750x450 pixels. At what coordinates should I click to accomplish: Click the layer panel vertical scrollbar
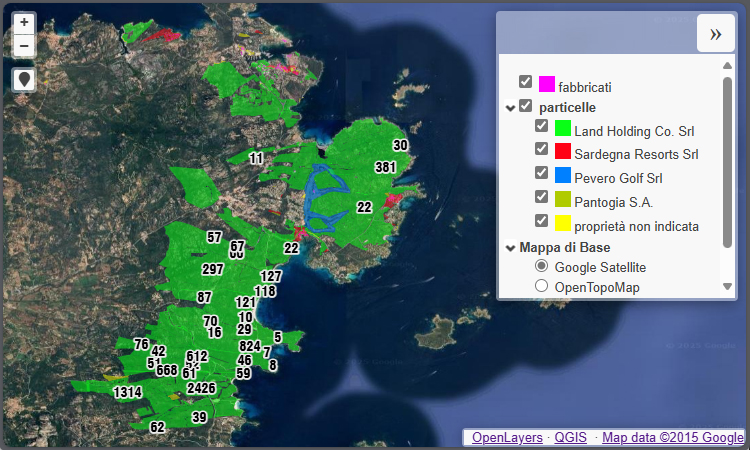pyautogui.click(x=727, y=160)
